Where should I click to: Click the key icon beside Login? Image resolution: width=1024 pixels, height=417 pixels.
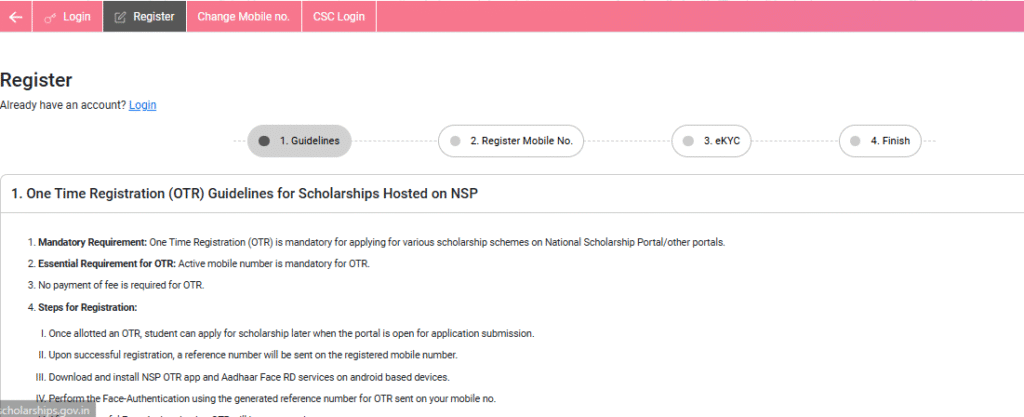[50, 17]
